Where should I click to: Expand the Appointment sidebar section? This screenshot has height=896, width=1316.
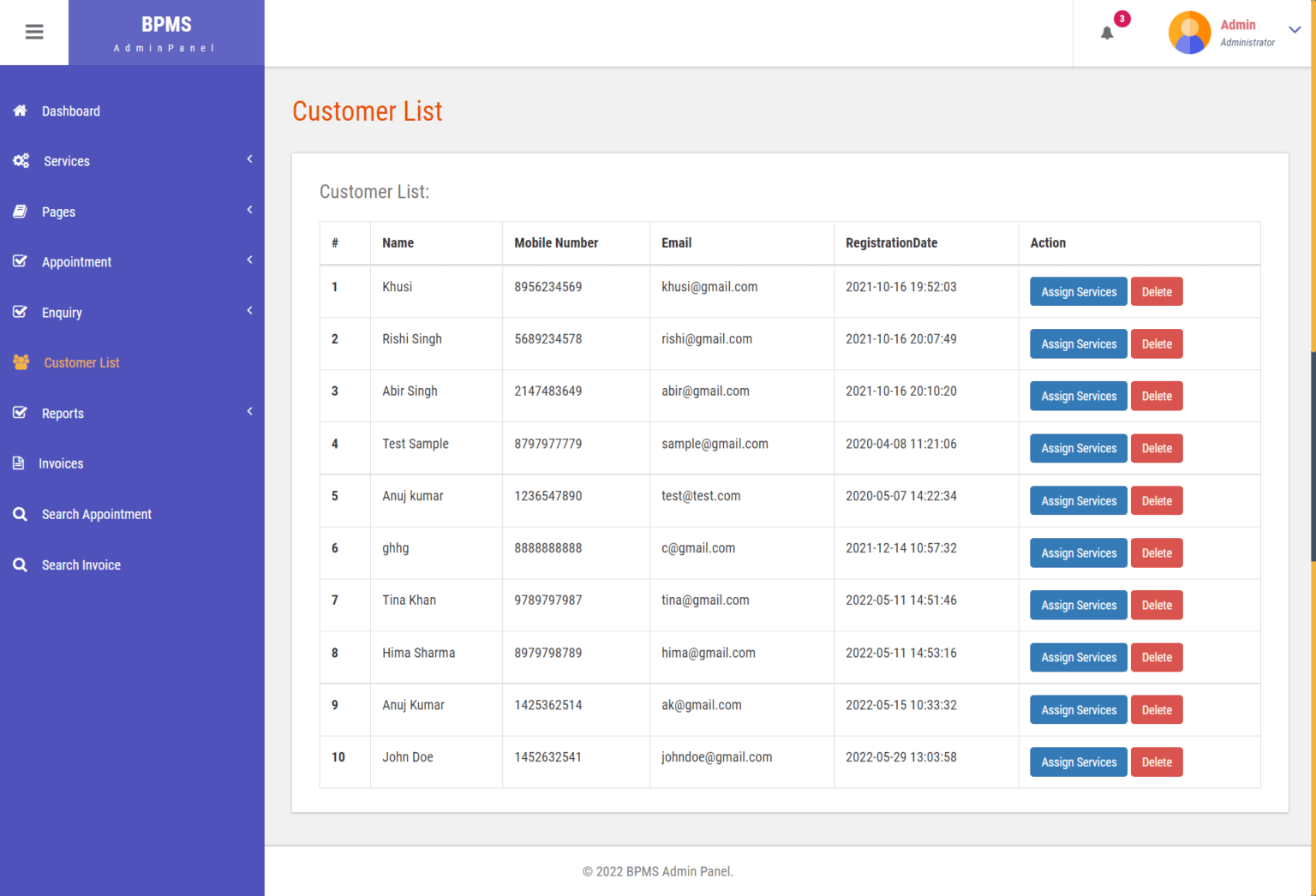76,262
